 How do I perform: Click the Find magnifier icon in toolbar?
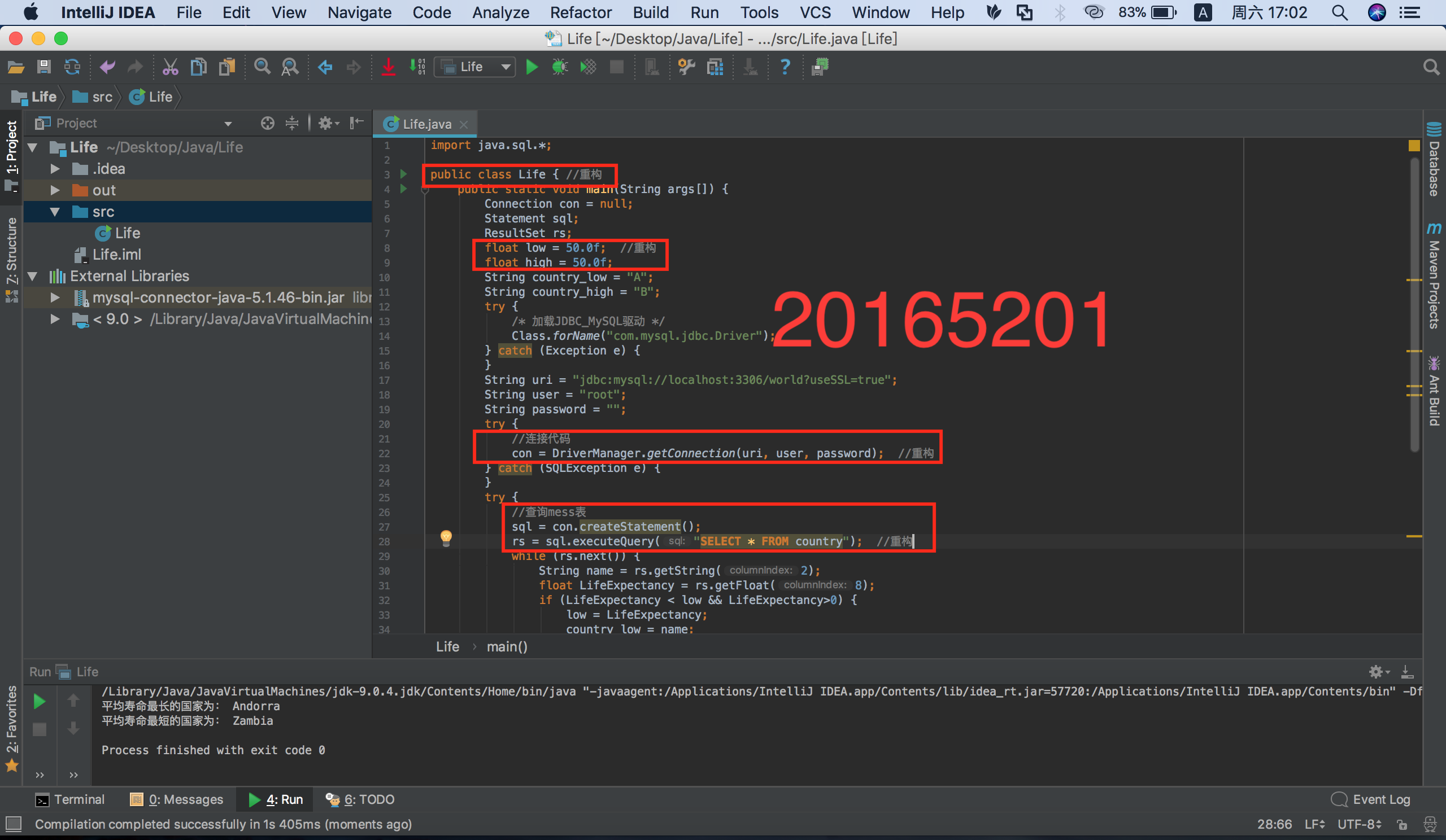262,67
